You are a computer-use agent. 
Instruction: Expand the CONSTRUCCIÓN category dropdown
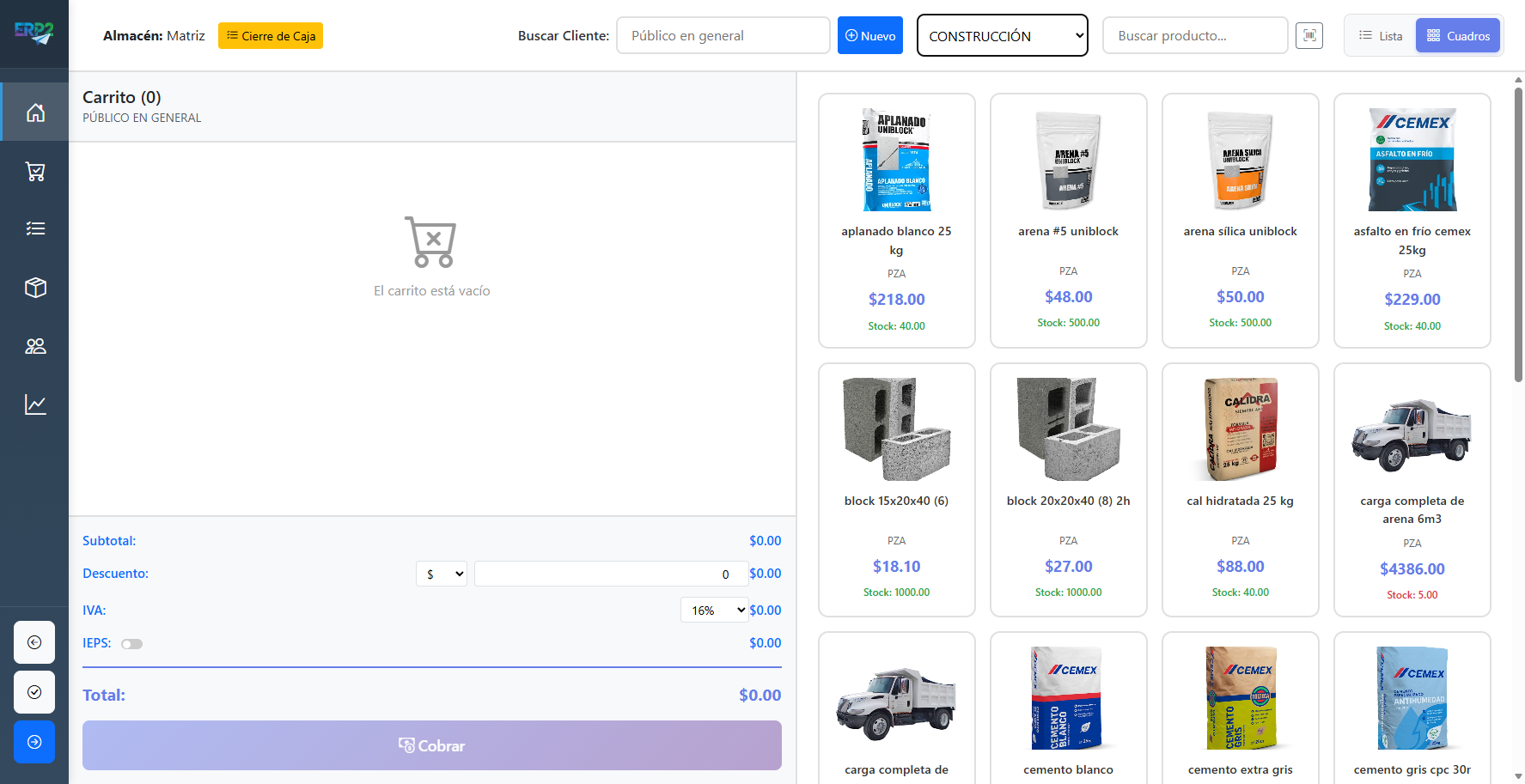click(x=1002, y=36)
